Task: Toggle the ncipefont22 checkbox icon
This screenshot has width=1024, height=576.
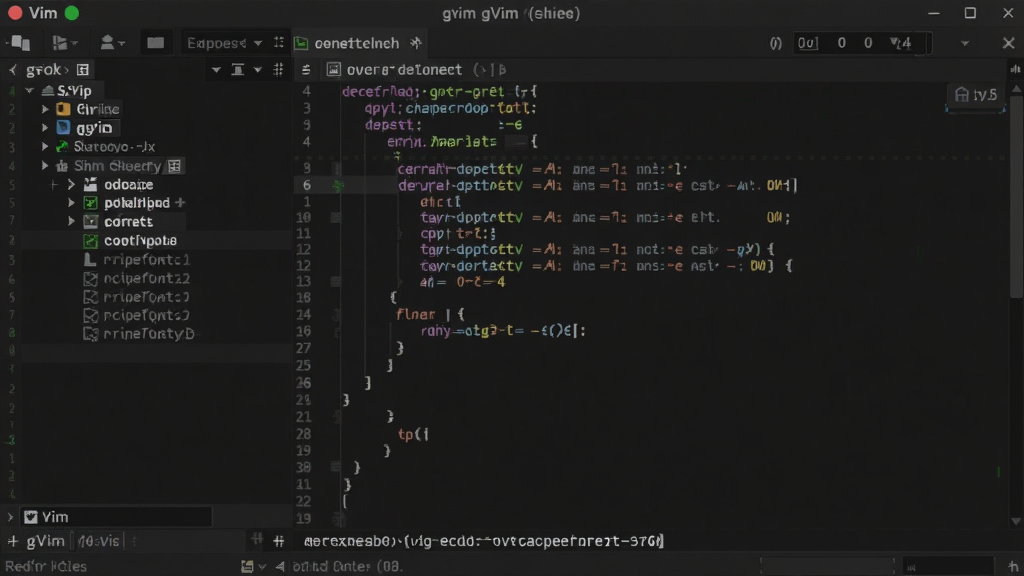Action: coord(91,279)
